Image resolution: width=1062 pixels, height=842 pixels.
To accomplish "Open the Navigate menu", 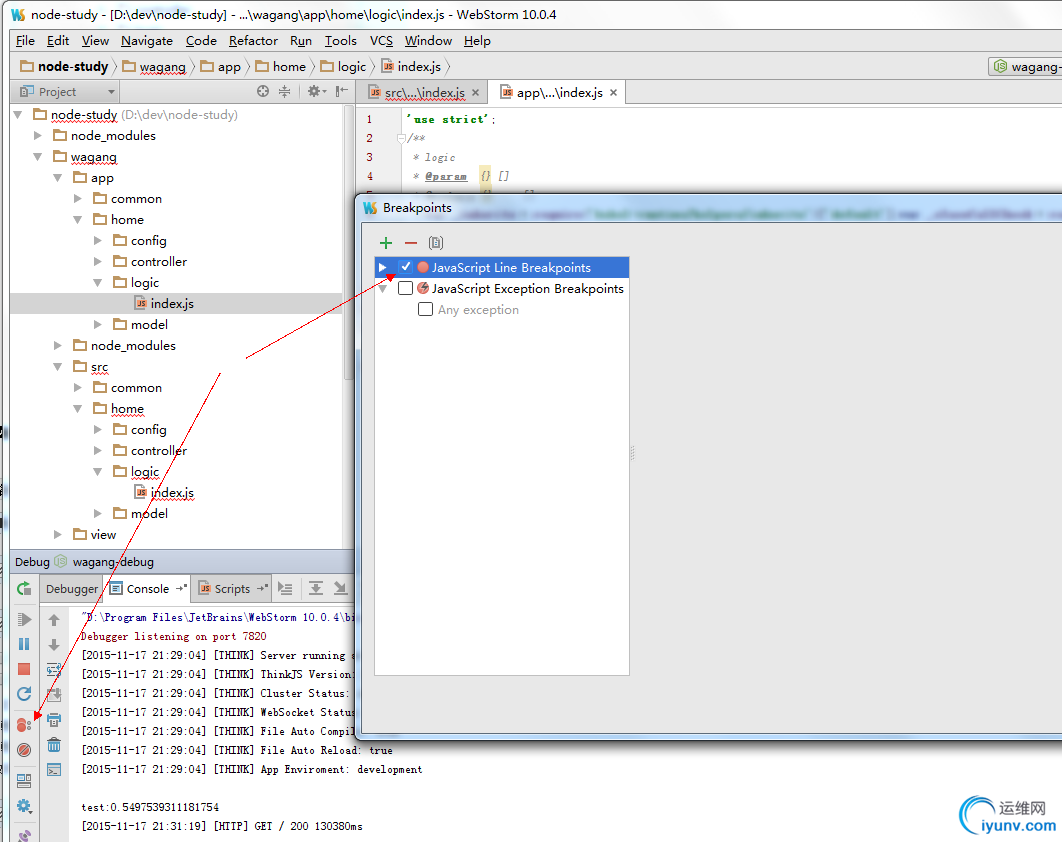I will pos(147,41).
